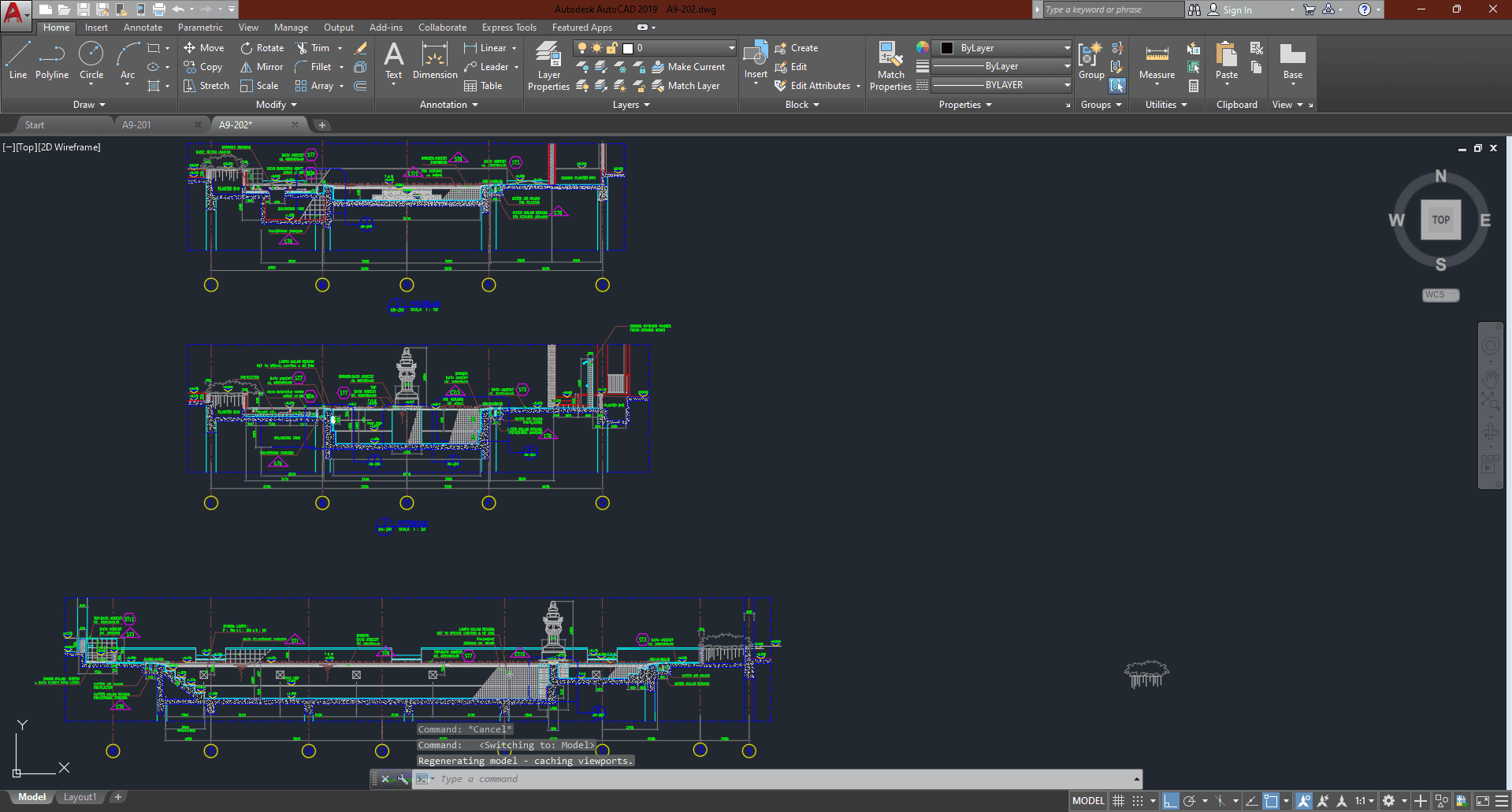The image size is (1512, 812).
Task: Open the Layer Properties manager
Action: (548, 66)
